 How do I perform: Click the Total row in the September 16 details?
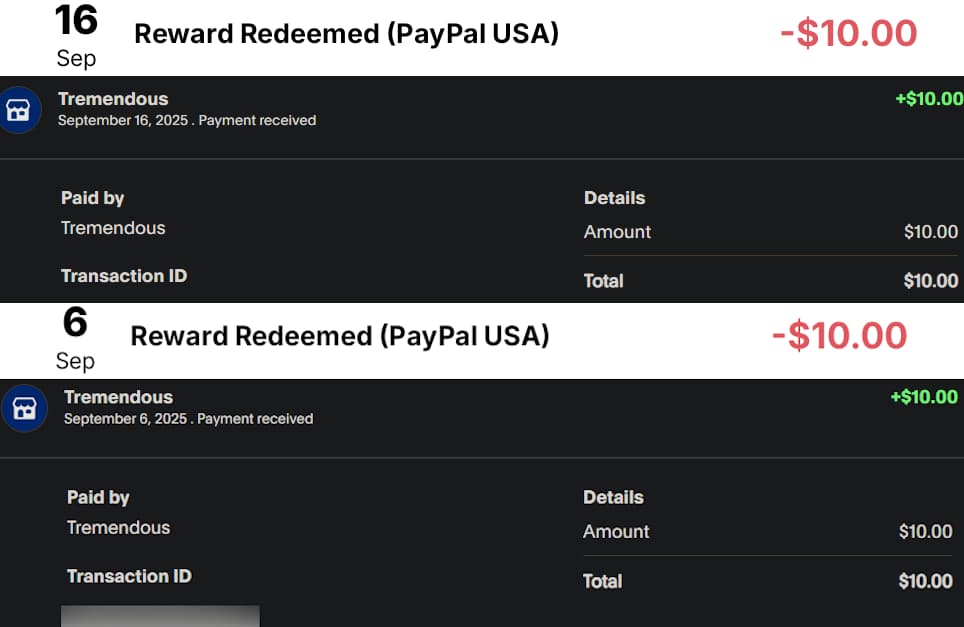770,281
